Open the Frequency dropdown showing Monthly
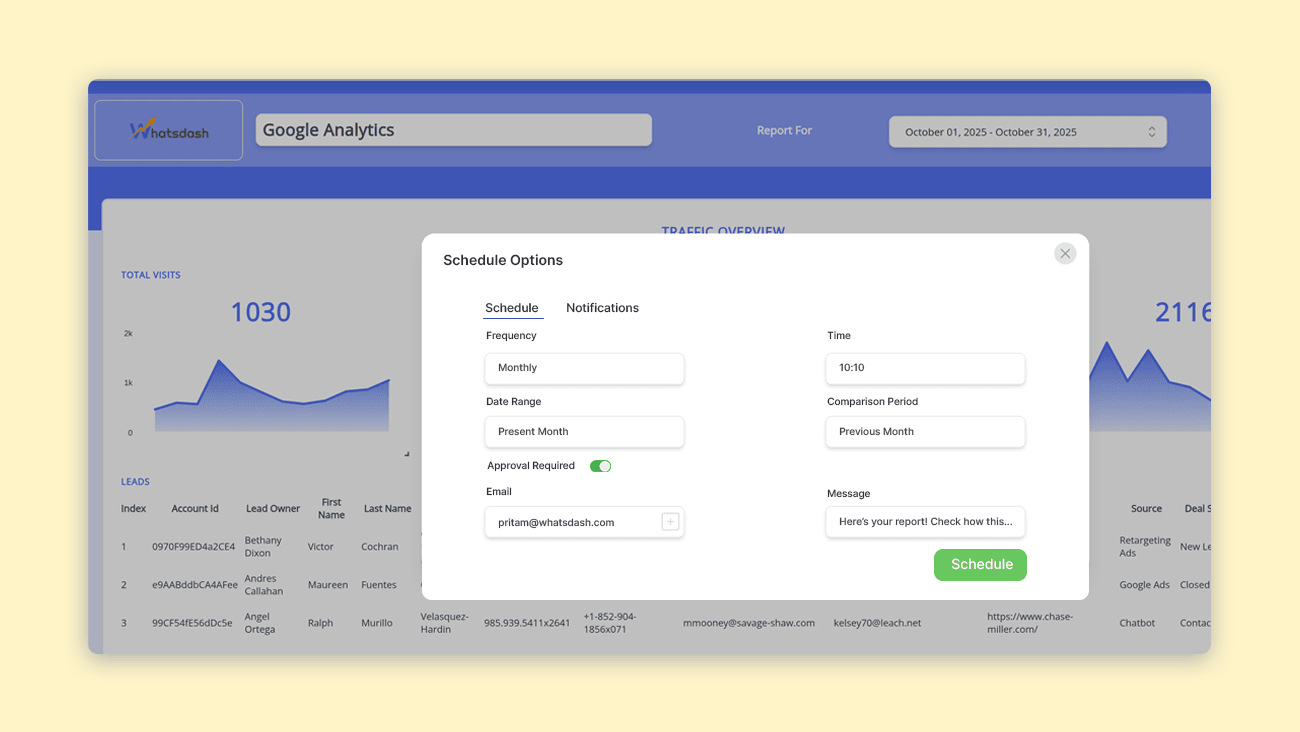The image size is (1300, 732). pos(584,368)
